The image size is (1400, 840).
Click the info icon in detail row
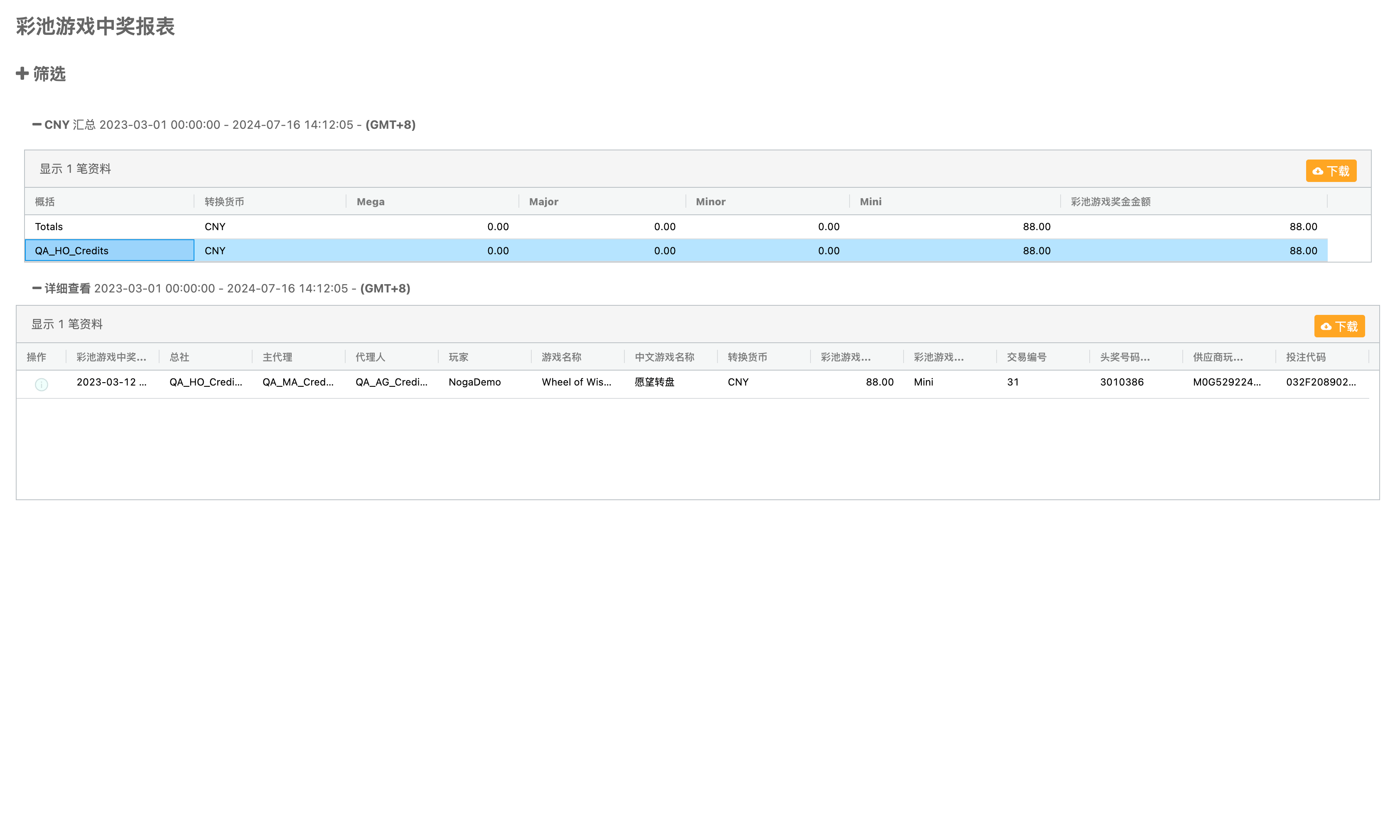41,384
